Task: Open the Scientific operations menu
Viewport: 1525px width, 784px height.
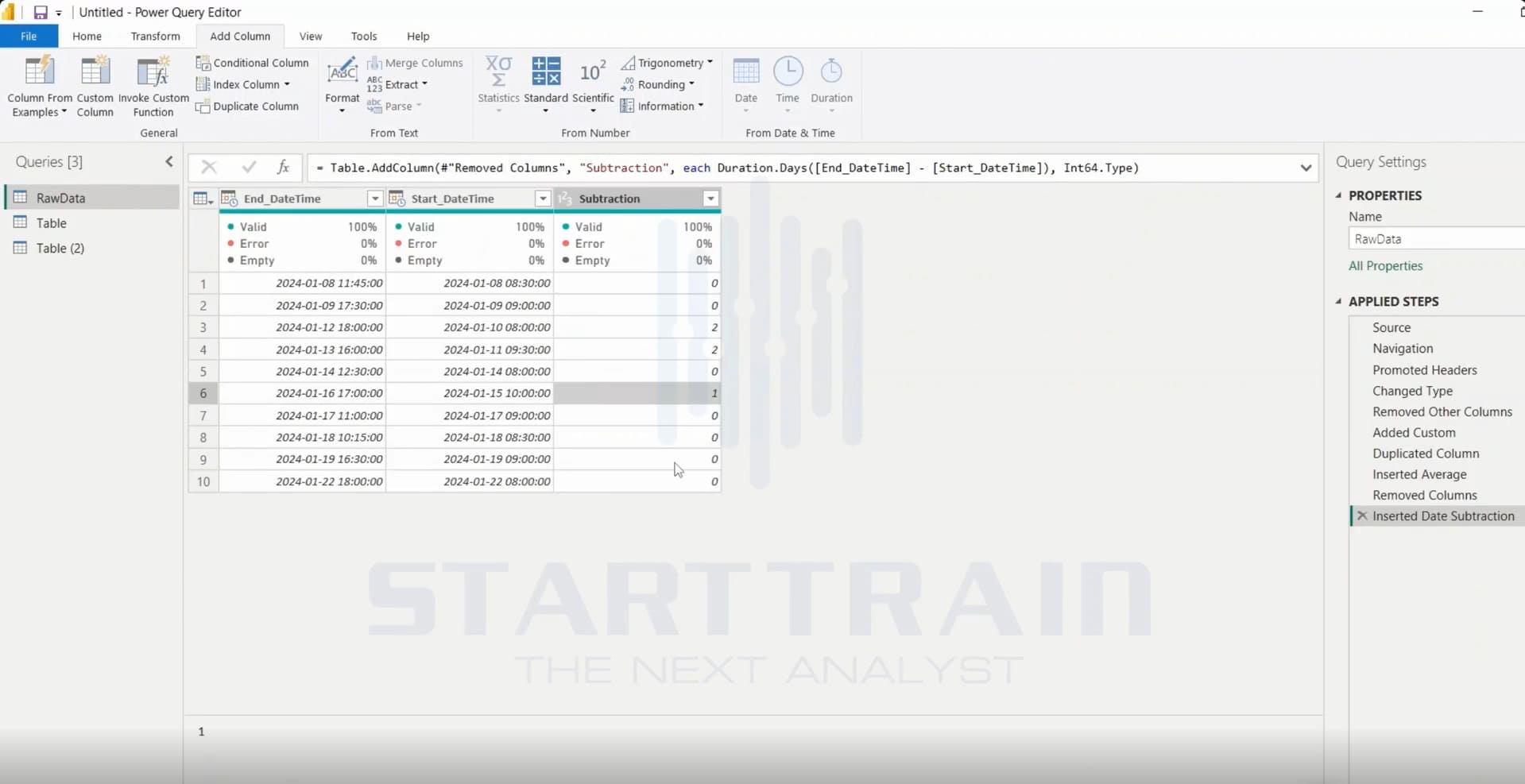Action: (x=593, y=85)
